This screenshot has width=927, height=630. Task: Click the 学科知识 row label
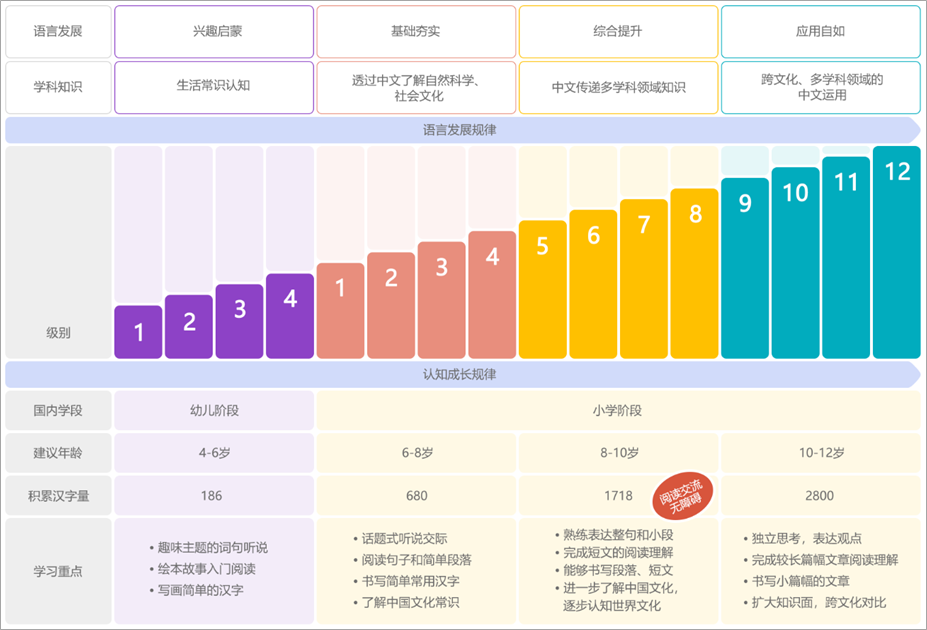click(x=59, y=87)
